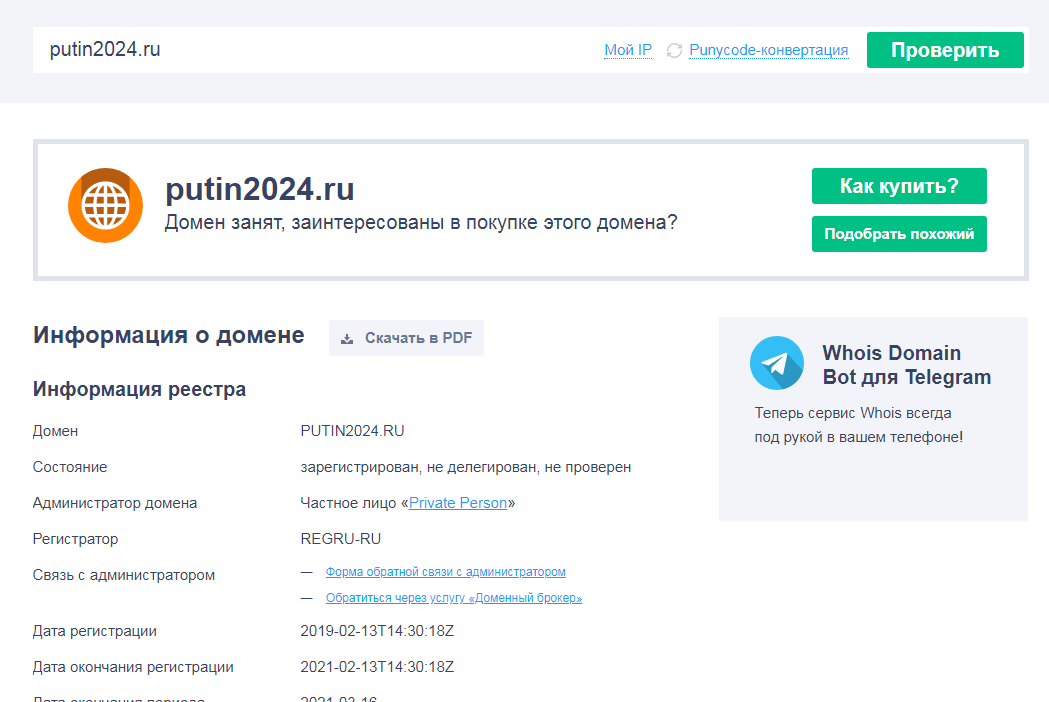The width and height of the screenshot is (1049, 702).
Task: Open Форма обратной связи с администратором link
Action: (x=446, y=572)
